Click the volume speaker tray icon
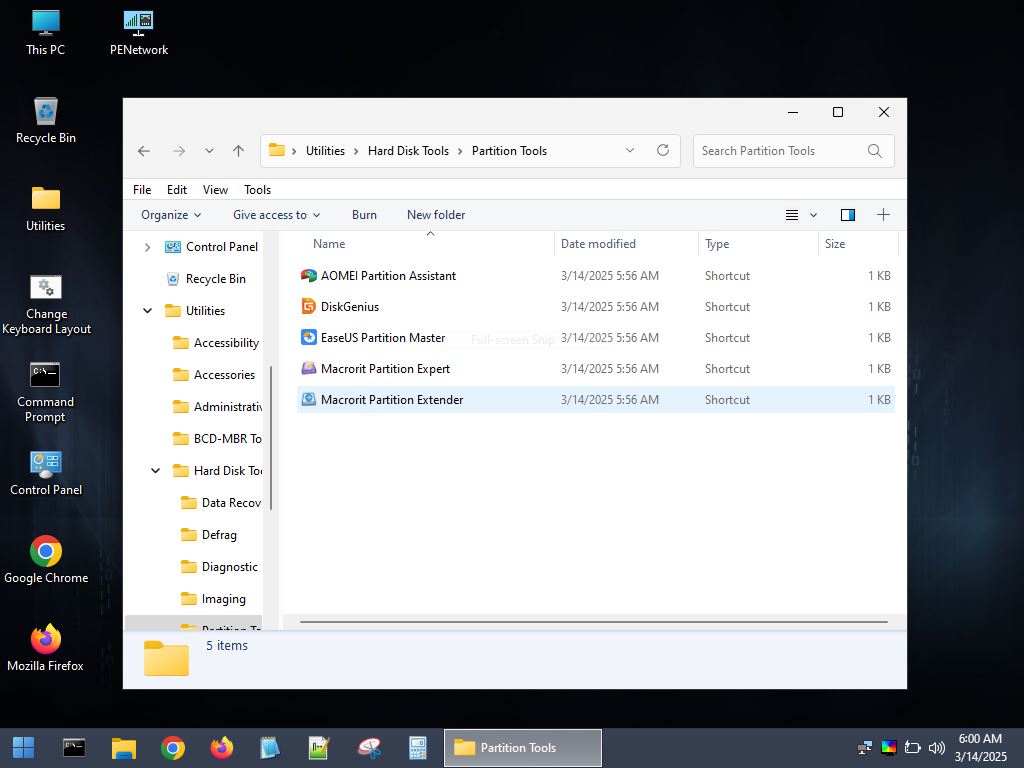The height and width of the screenshot is (768, 1024). (936, 748)
